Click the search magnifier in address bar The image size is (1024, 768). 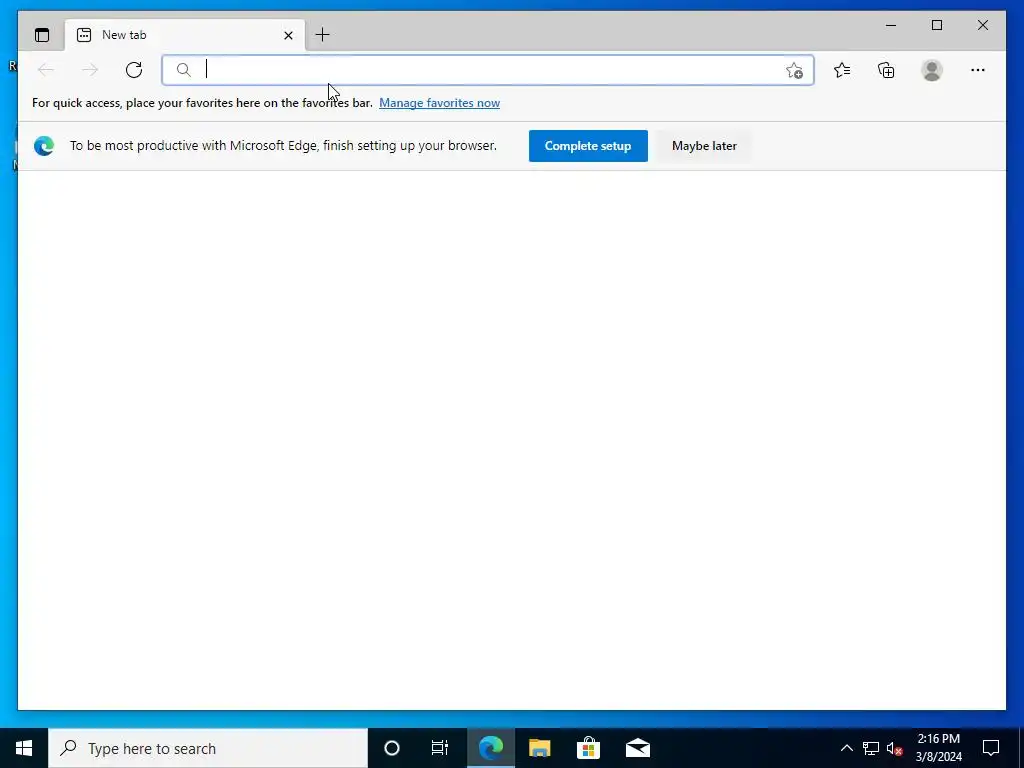[184, 70]
